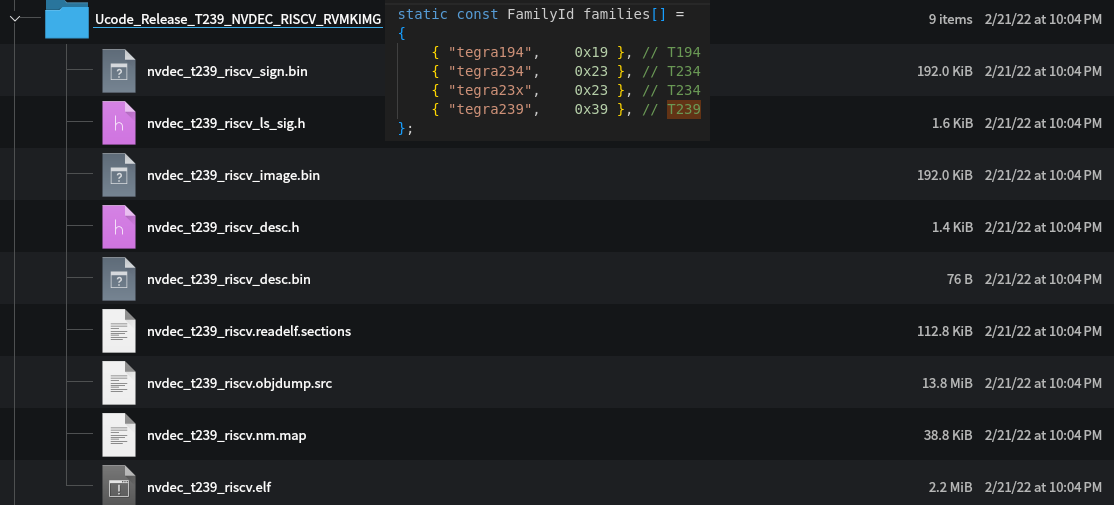
Task: Open the Ucode_Release_T239_NVDEC_RISCV_RVMKIMG folder icon
Action: [x=67, y=19]
